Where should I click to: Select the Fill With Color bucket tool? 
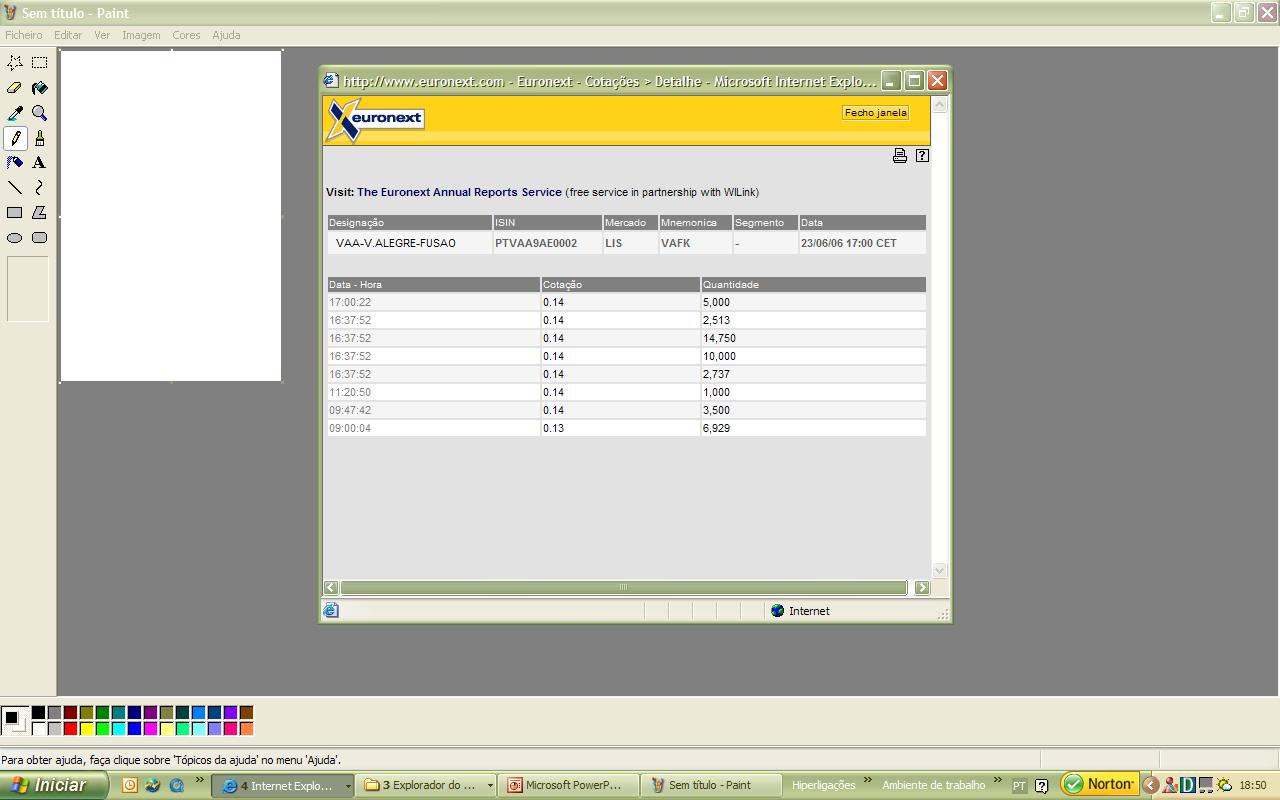point(39,88)
